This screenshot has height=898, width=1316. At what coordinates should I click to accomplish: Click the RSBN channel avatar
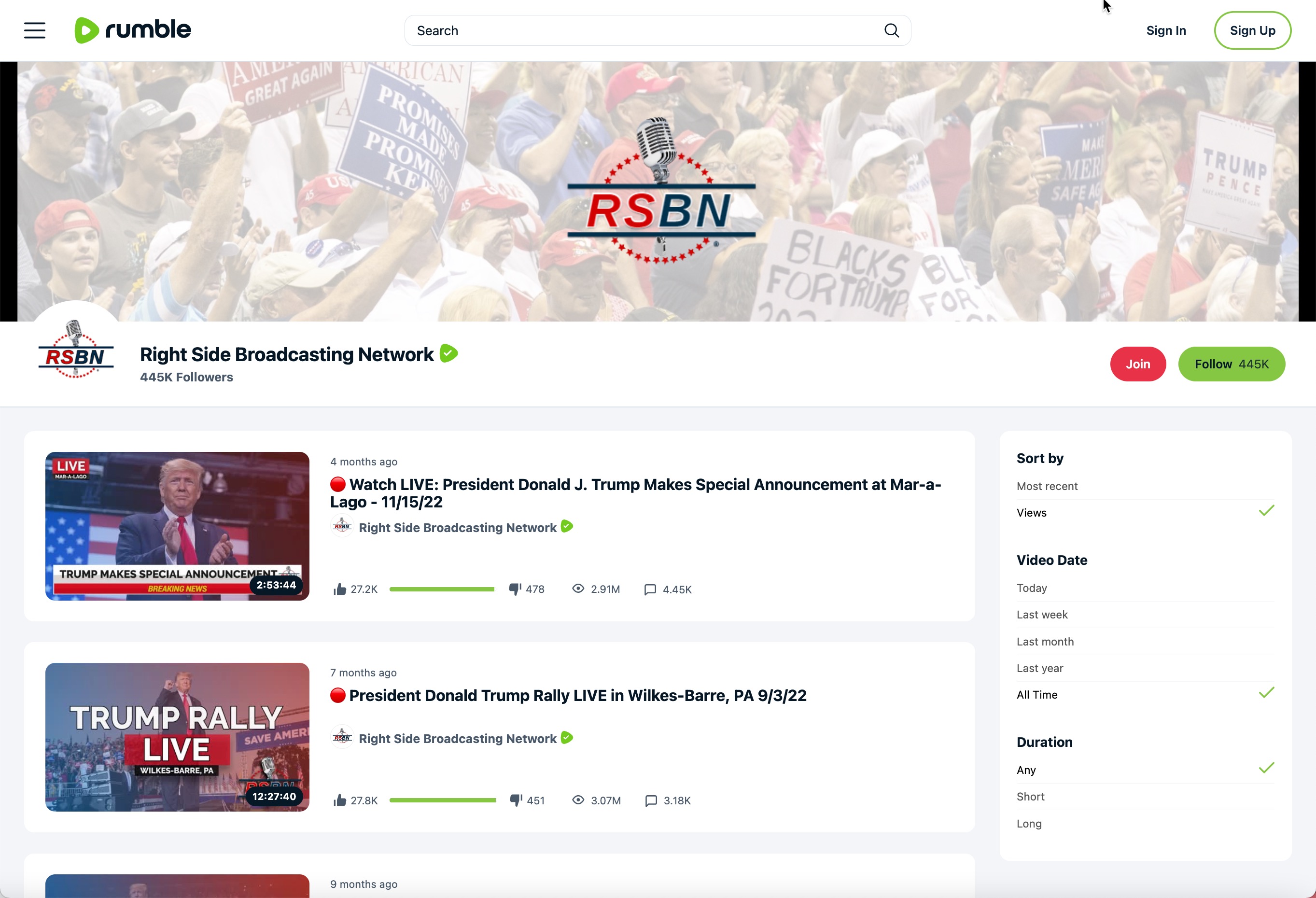coord(76,350)
